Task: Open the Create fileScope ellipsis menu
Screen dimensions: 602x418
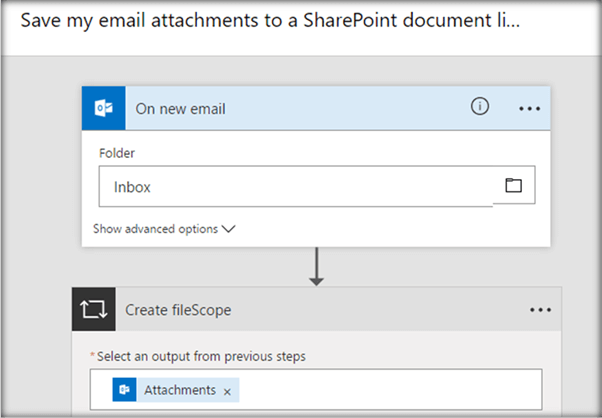Action: [x=540, y=310]
